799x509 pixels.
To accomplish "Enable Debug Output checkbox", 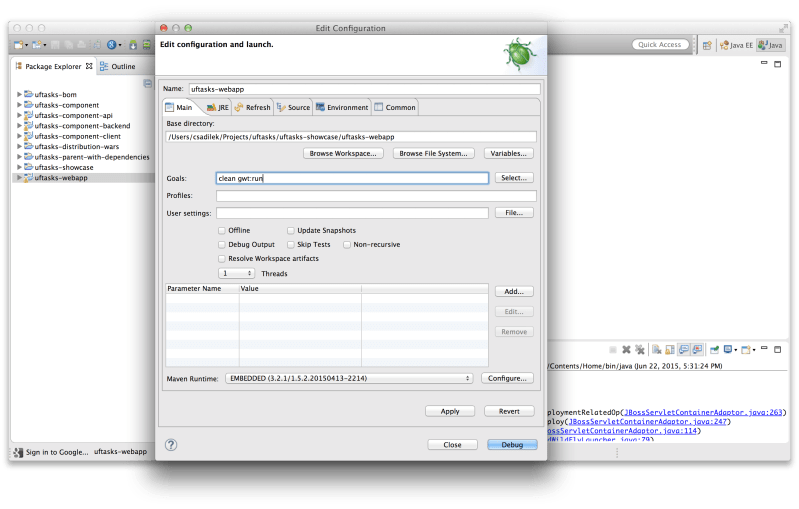I will [222, 245].
